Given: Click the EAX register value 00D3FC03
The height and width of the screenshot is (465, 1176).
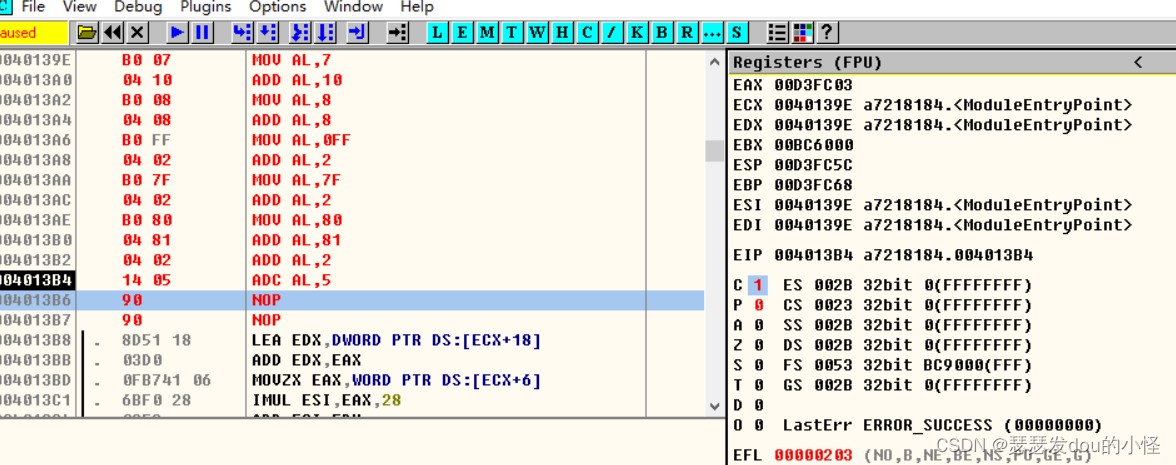Looking at the screenshot, I should point(814,85).
